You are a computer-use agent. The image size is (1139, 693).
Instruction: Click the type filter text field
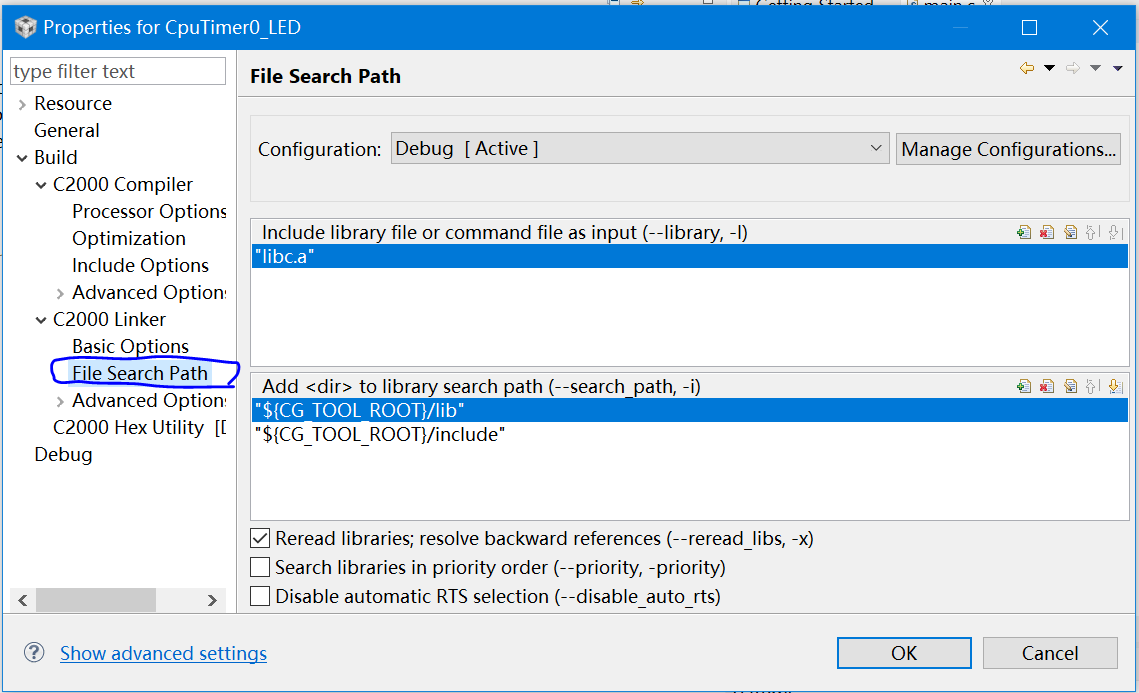click(118, 71)
